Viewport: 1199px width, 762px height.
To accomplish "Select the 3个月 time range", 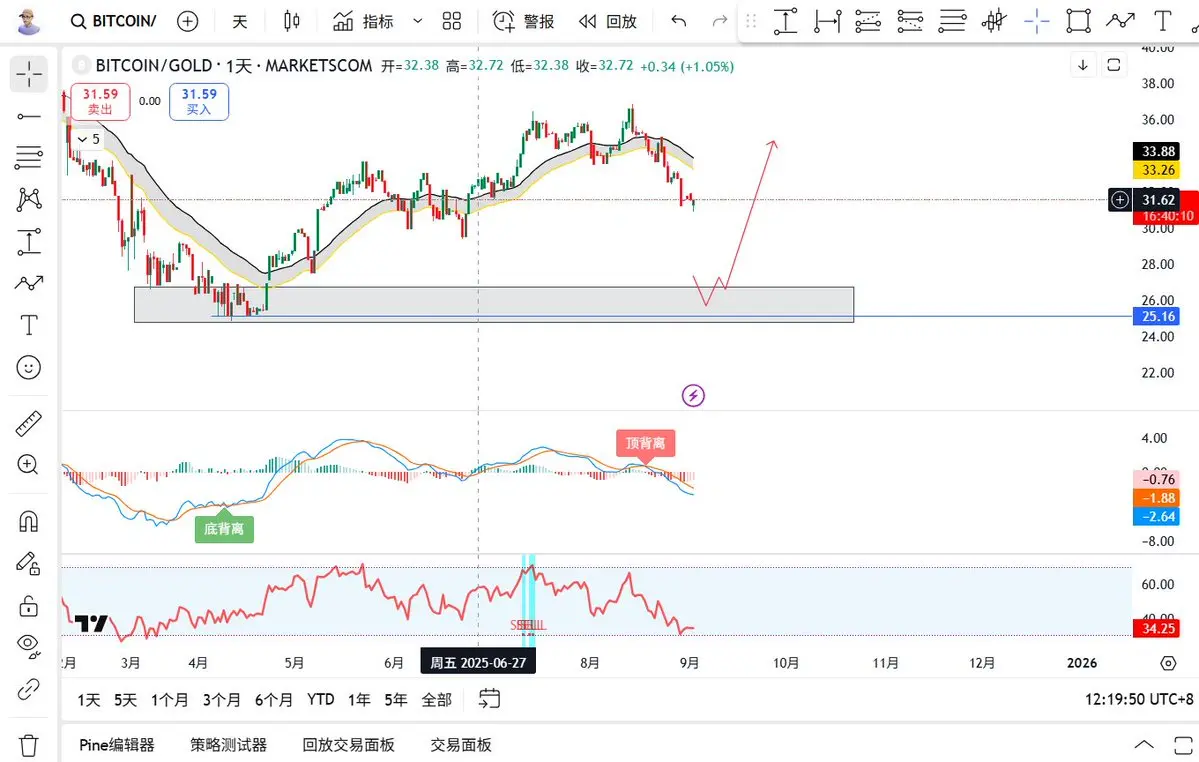I will [222, 699].
